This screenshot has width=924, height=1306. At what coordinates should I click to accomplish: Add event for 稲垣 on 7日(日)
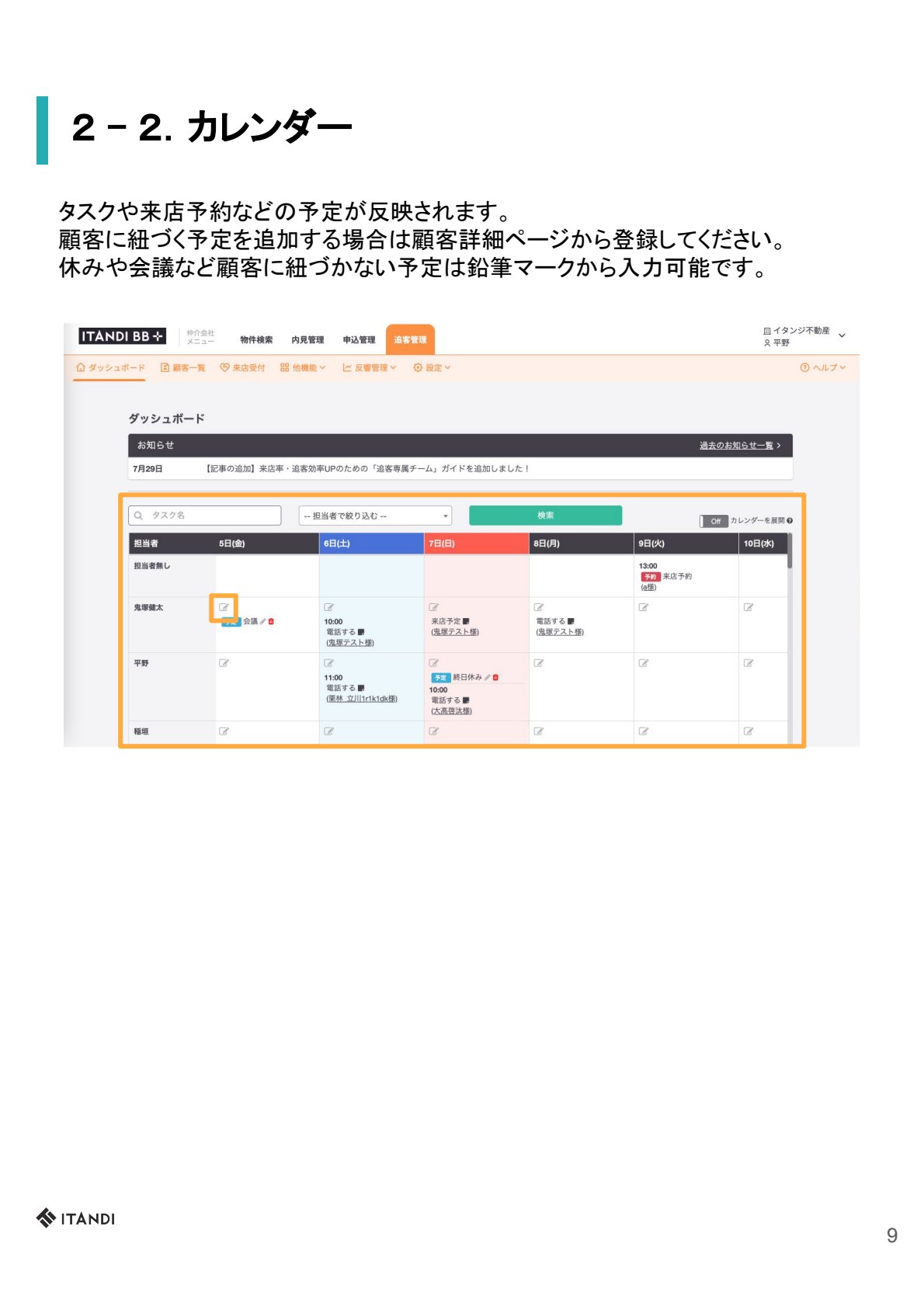[433, 731]
